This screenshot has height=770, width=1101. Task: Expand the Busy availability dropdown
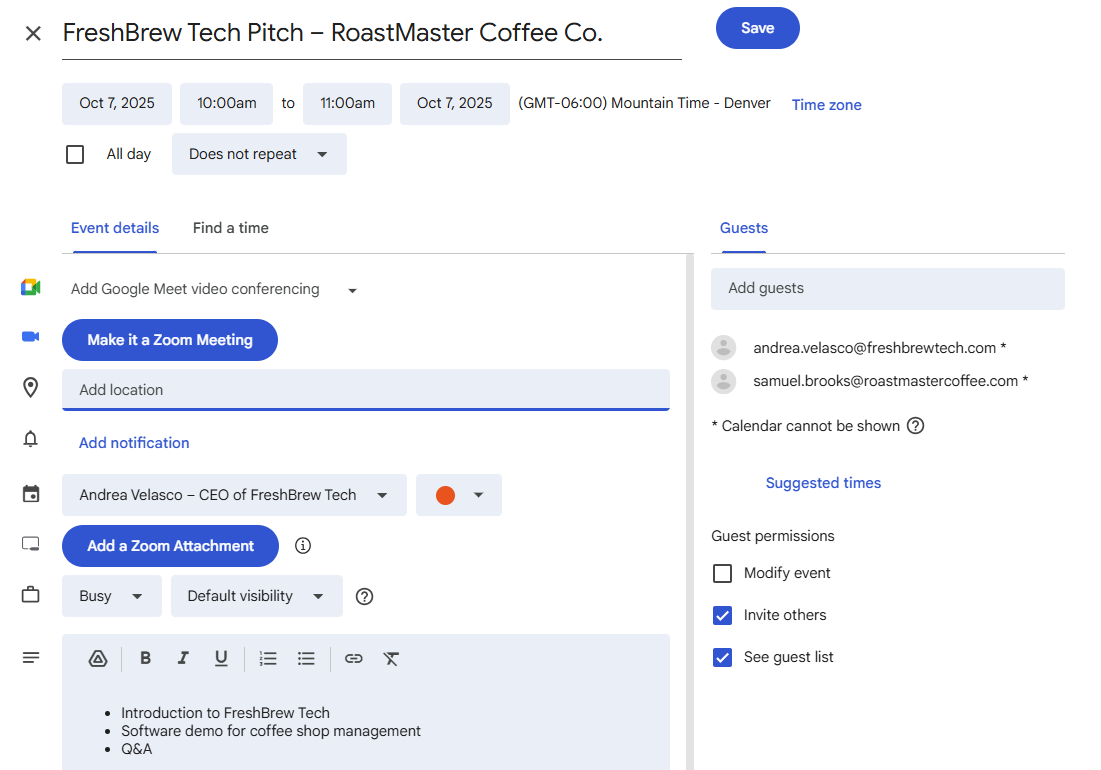tap(111, 596)
